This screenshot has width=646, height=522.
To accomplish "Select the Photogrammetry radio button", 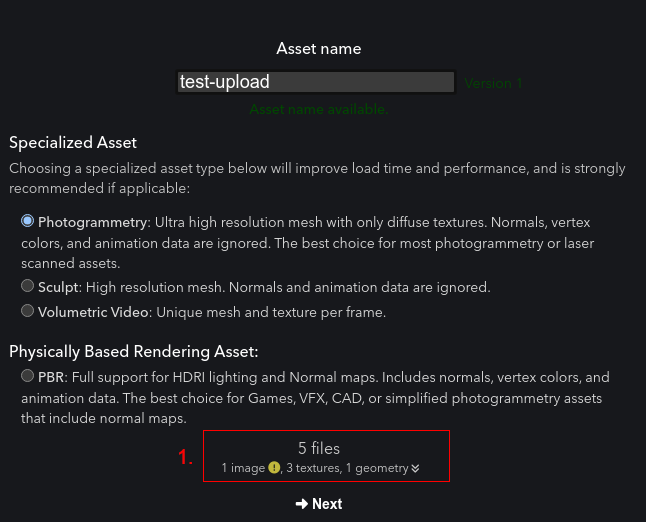I will [x=28, y=221].
